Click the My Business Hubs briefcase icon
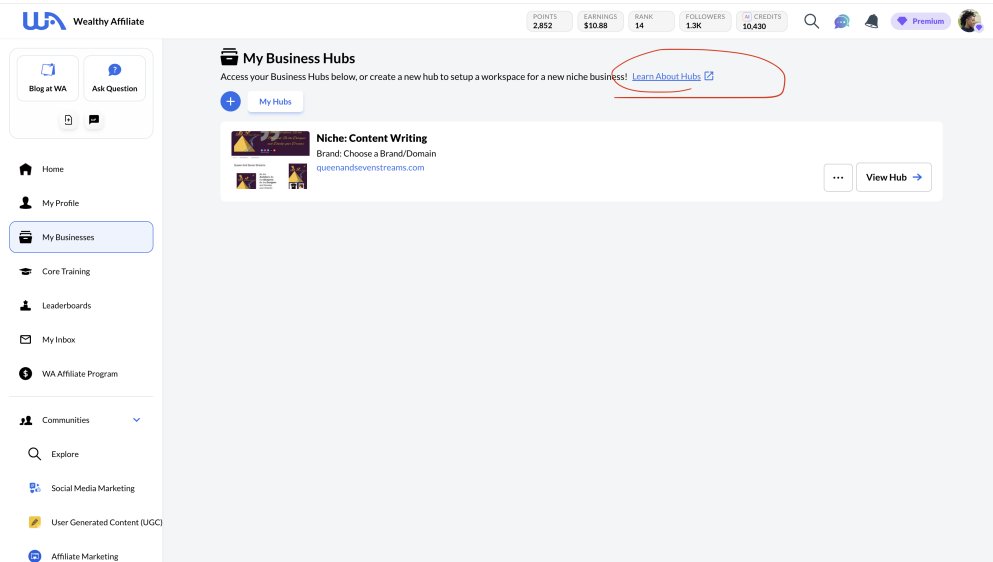Viewport: 993px width, 562px height. (x=229, y=57)
